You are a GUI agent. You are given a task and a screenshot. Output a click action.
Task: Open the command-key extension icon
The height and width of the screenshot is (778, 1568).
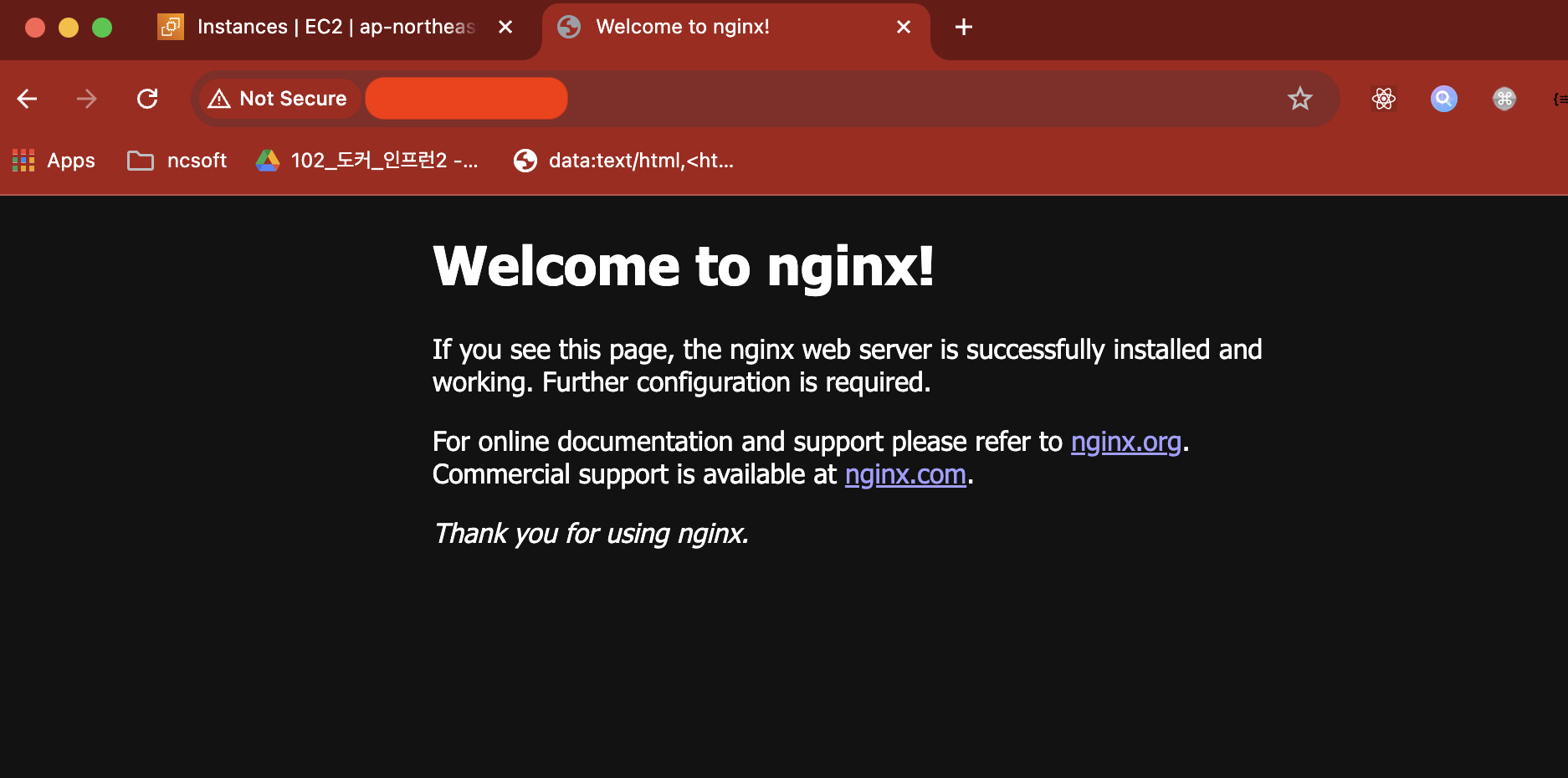tap(1504, 99)
